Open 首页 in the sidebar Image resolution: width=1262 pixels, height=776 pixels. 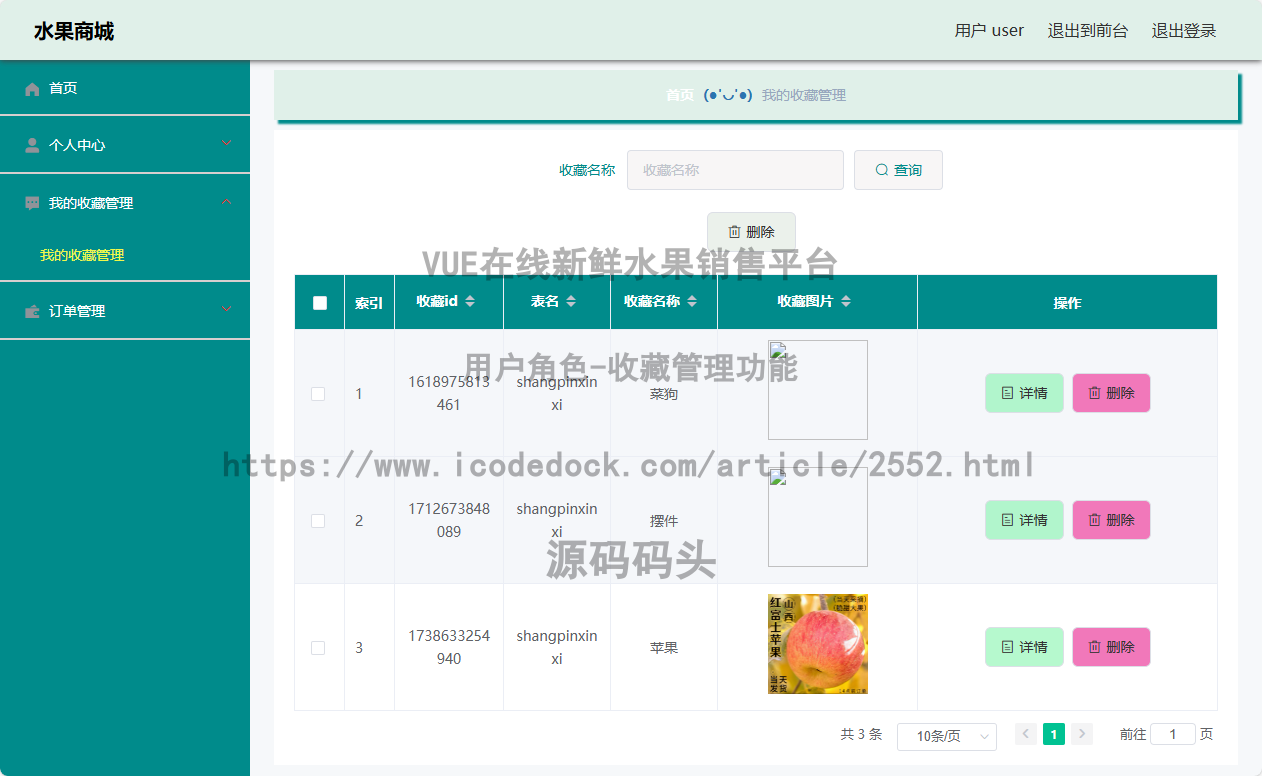[125, 88]
